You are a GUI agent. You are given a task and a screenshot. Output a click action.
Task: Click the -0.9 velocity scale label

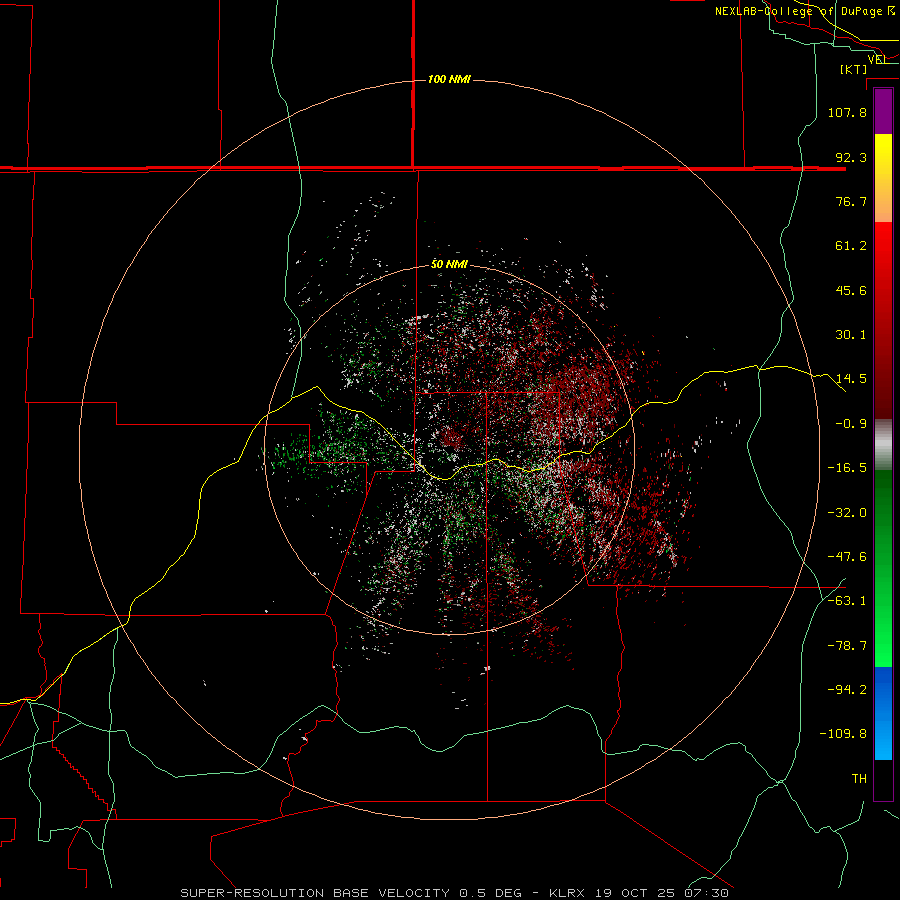coord(851,424)
